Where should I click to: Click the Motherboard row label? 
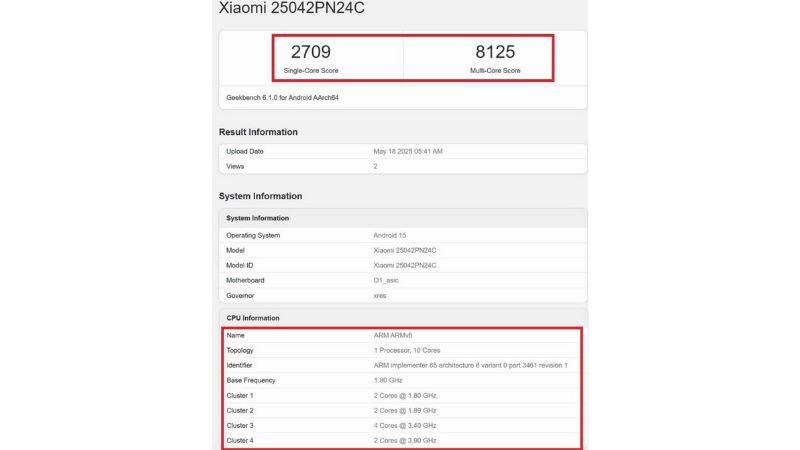coord(245,280)
